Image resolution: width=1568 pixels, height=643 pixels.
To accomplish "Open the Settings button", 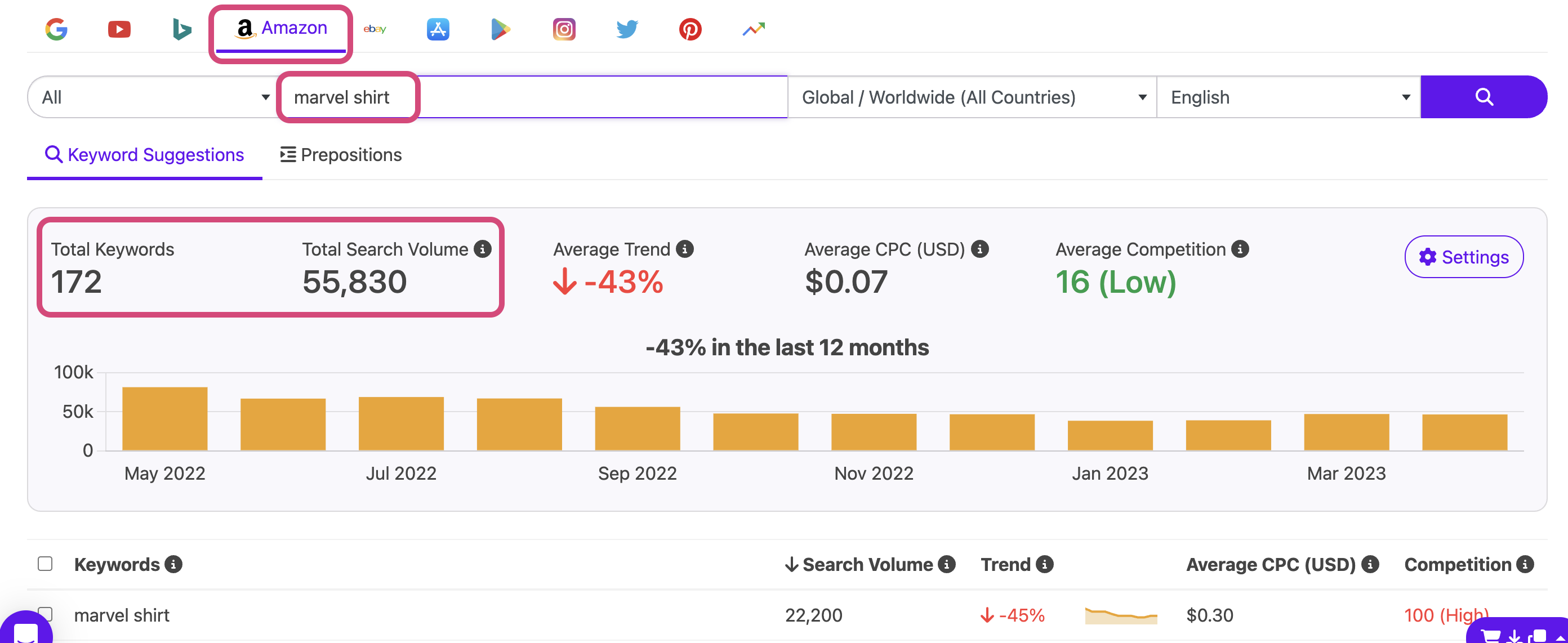I will tap(1463, 257).
